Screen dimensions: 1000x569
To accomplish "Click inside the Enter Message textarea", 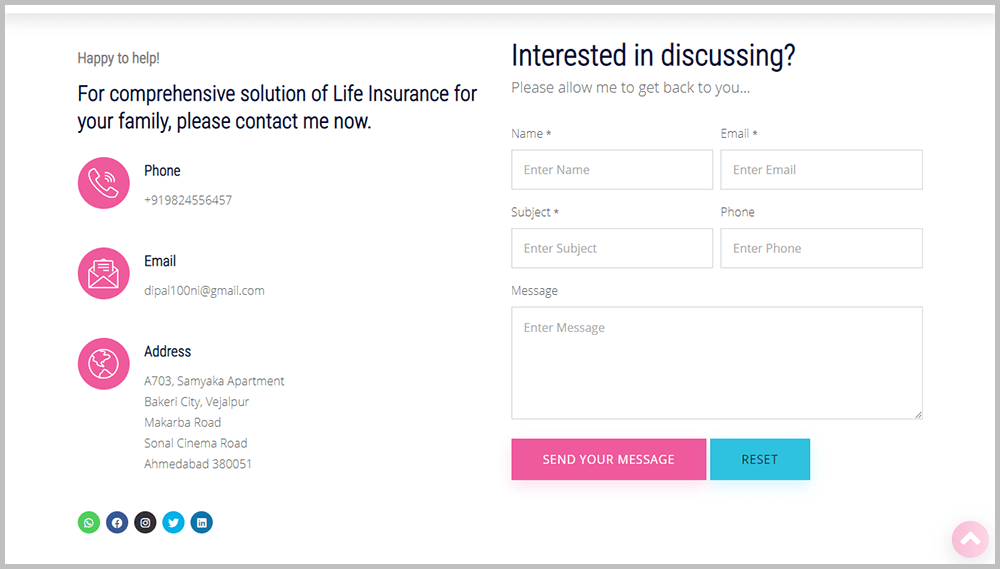I will coord(717,363).
